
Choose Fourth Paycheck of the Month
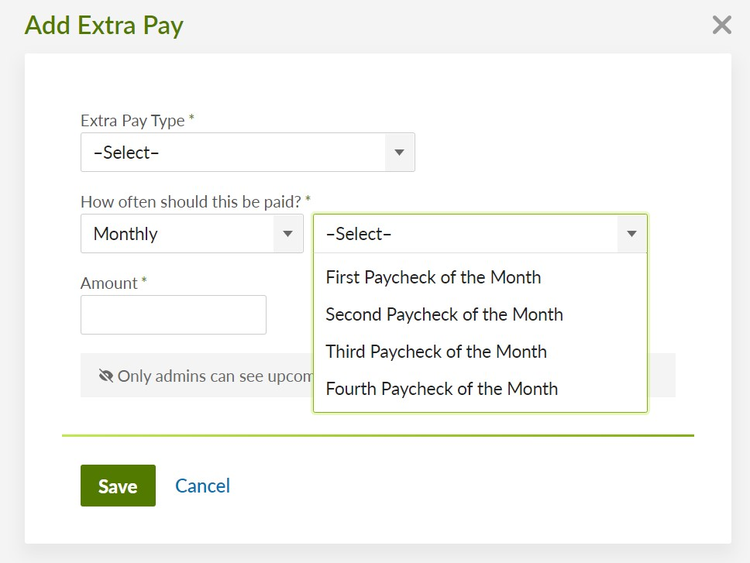tap(480, 389)
